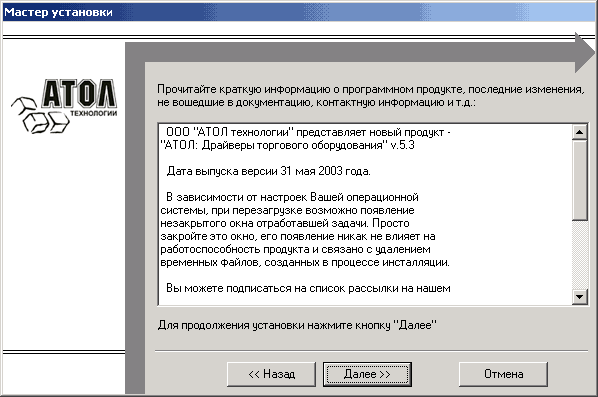Click the "Мастер установки" title bar
The image size is (598, 397).
[299, 12]
